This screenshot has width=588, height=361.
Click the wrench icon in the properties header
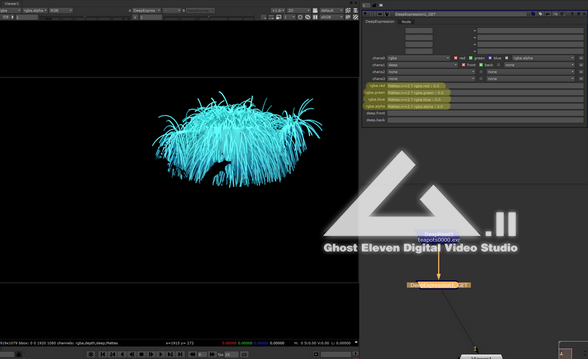[x=387, y=14]
